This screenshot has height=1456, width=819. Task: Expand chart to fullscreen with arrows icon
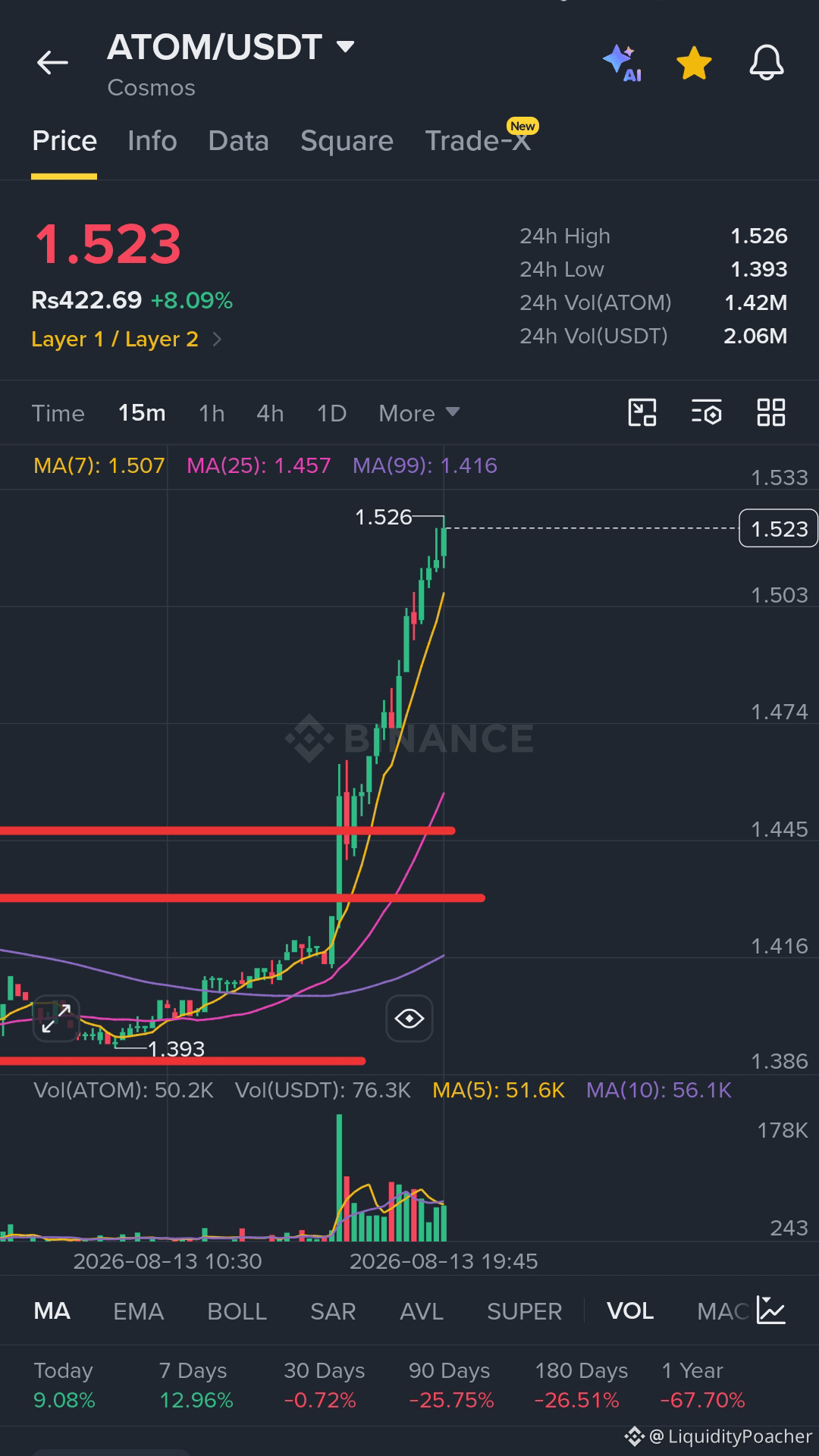(56, 1018)
